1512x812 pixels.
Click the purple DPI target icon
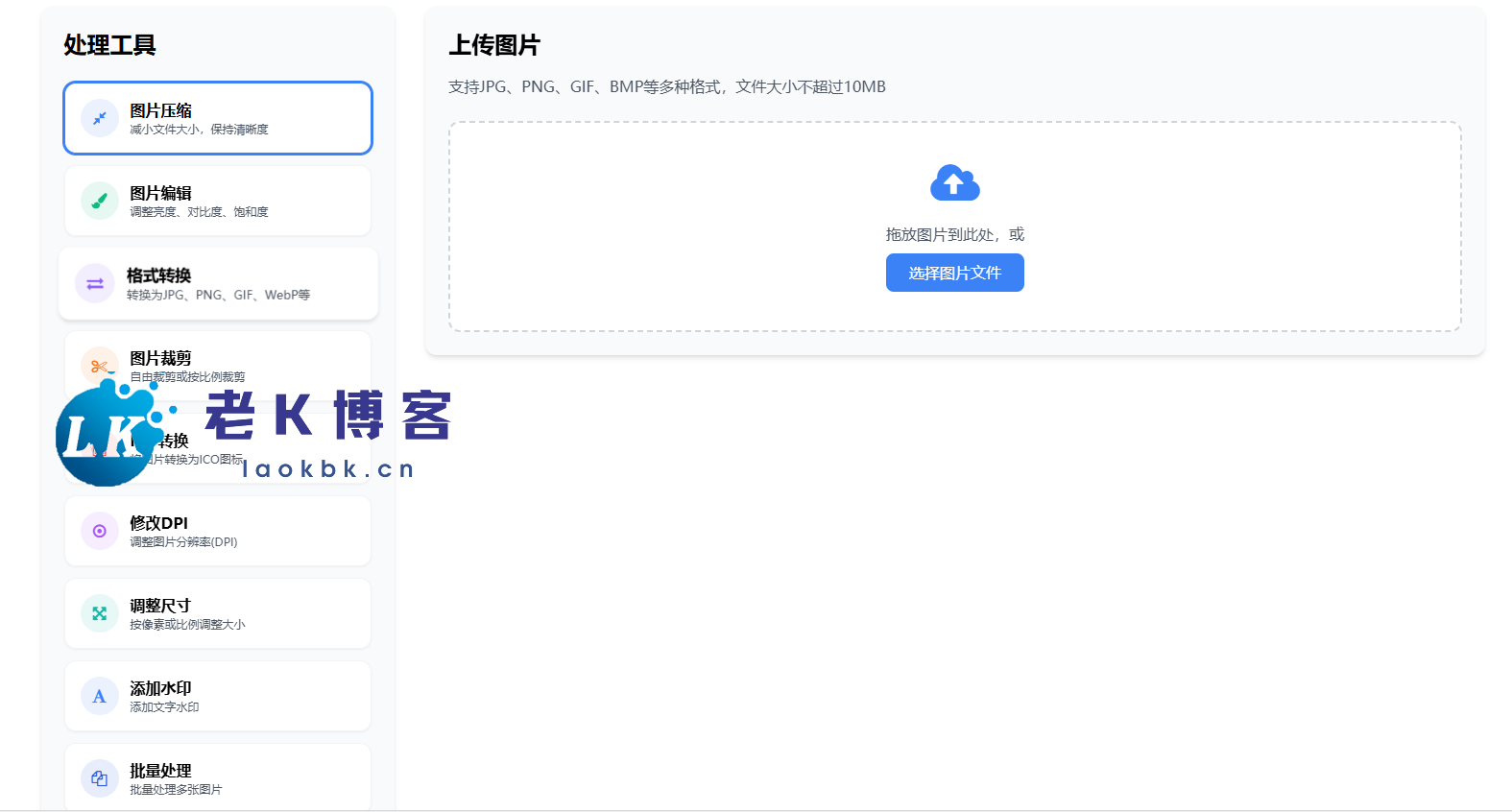tap(100, 531)
